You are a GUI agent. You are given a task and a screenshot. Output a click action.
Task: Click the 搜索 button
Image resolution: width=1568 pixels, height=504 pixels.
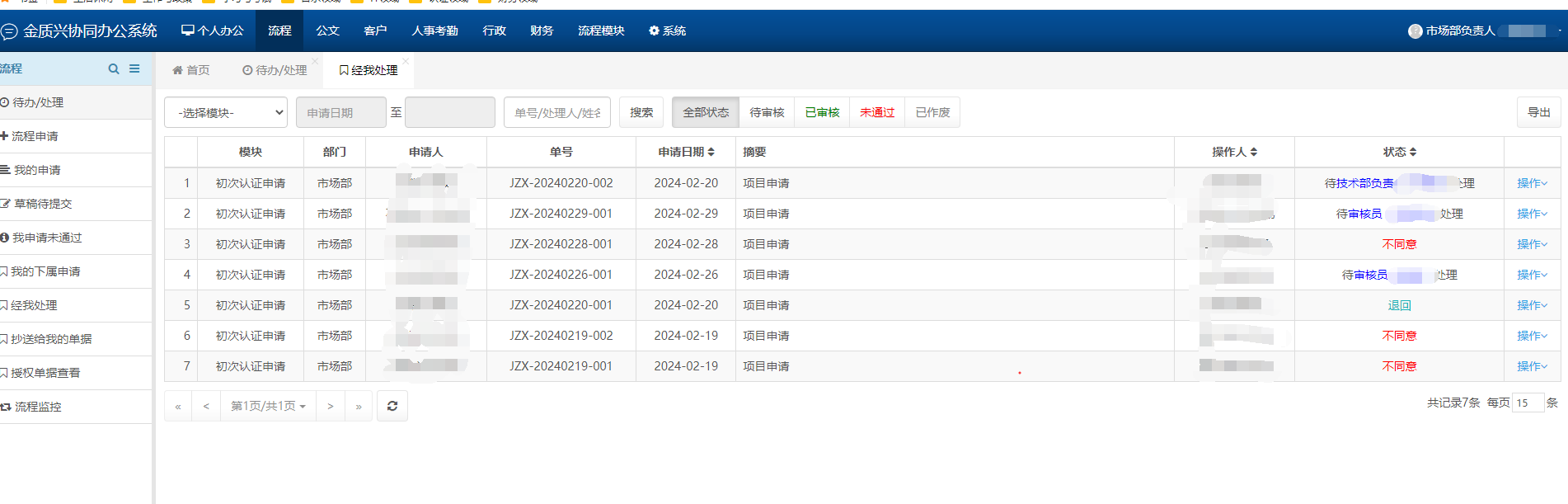coord(641,112)
